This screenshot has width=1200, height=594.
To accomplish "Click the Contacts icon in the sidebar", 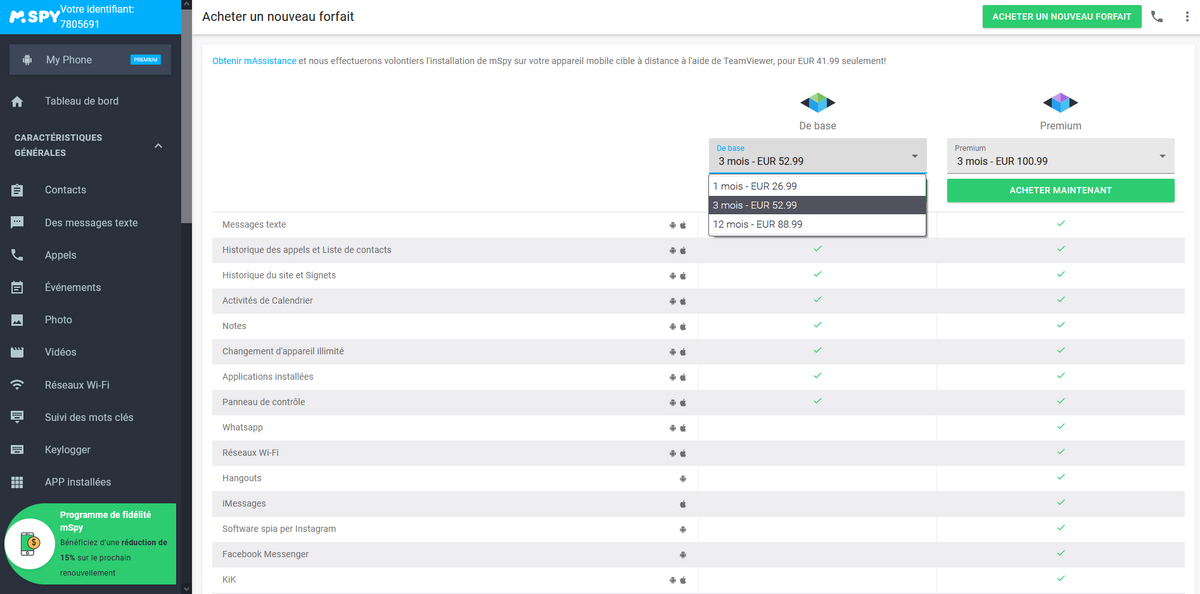I will coord(17,190).
